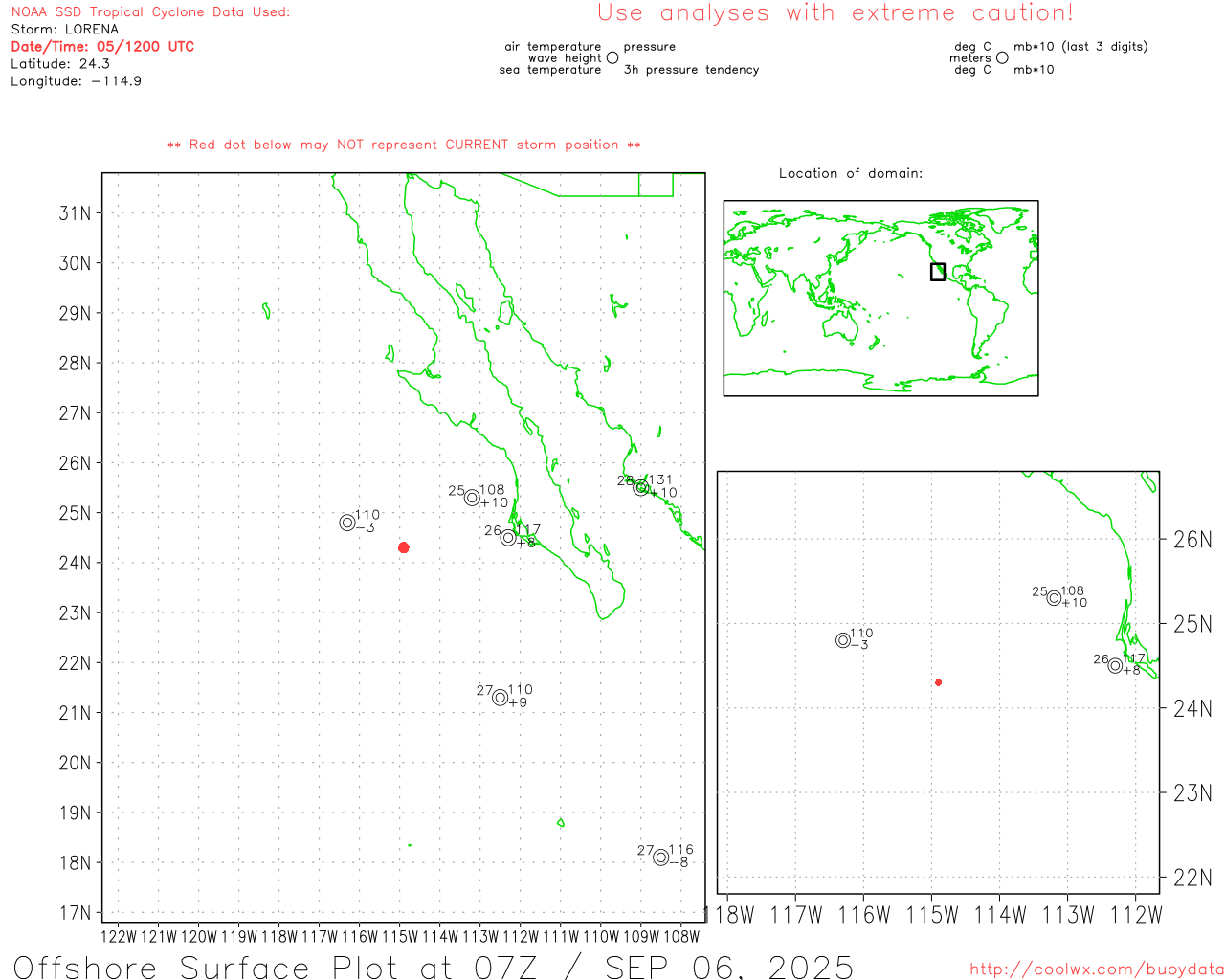This screenshot has height=980, width=1225.
Task: Click 'sea temperature' legend label
Action: click(x=550, y=70)
